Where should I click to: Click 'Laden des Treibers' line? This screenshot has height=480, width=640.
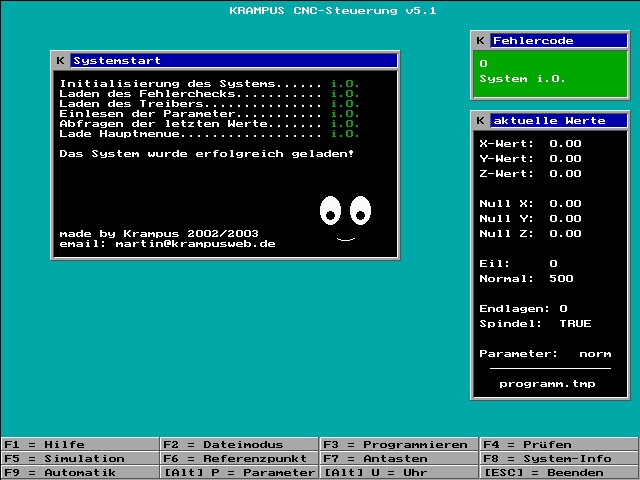(x=209, y=104)
